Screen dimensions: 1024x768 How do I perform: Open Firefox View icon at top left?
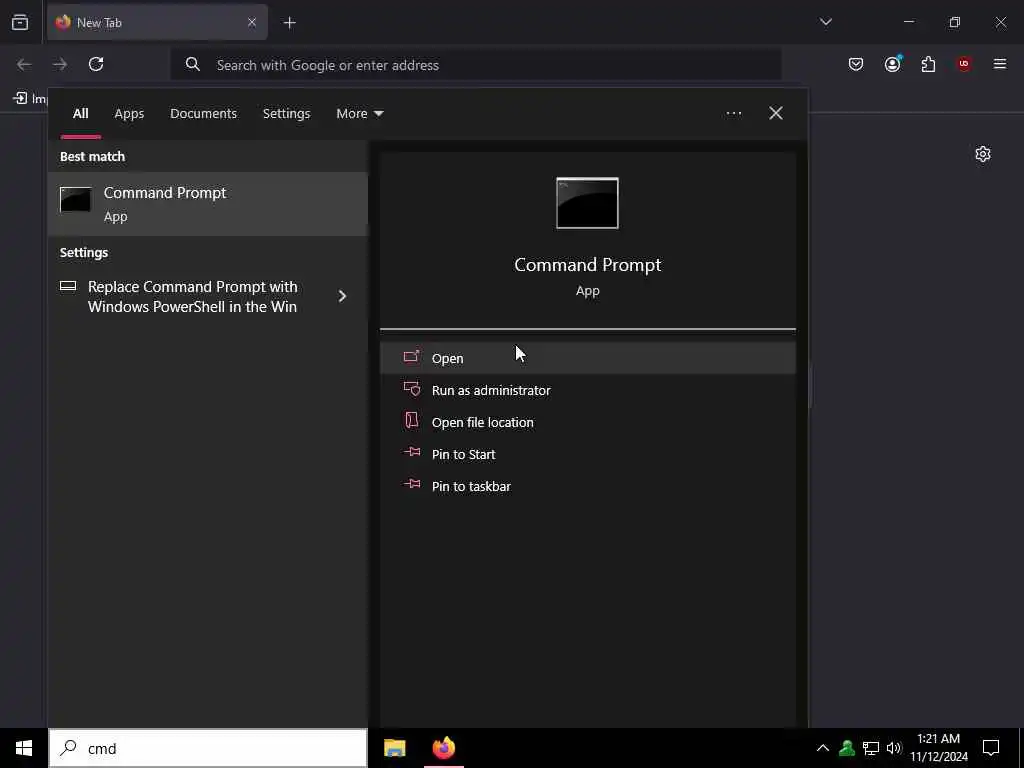click(x=20, y=23)
